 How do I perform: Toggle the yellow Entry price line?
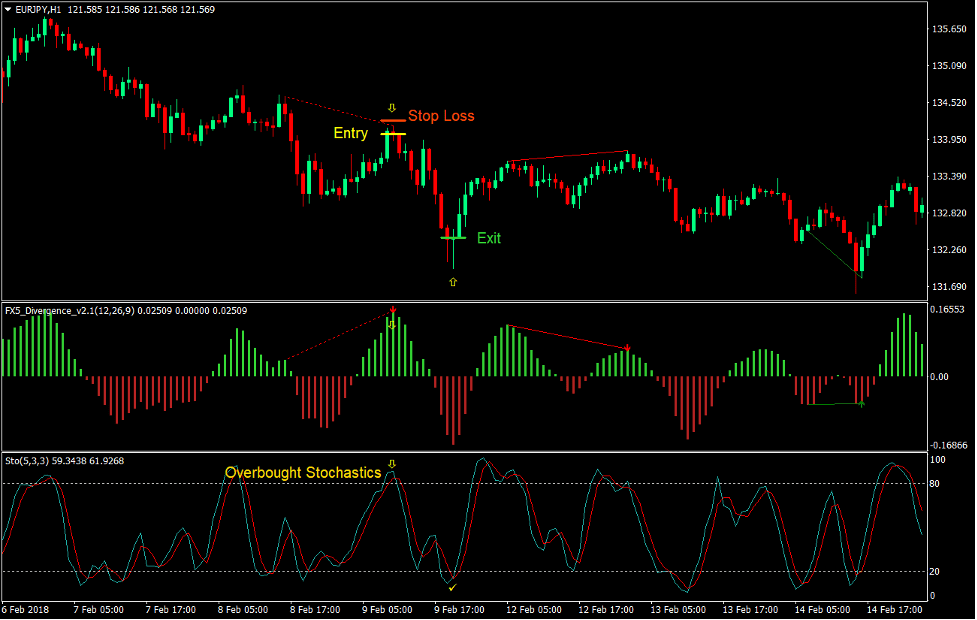coord(393,133)
